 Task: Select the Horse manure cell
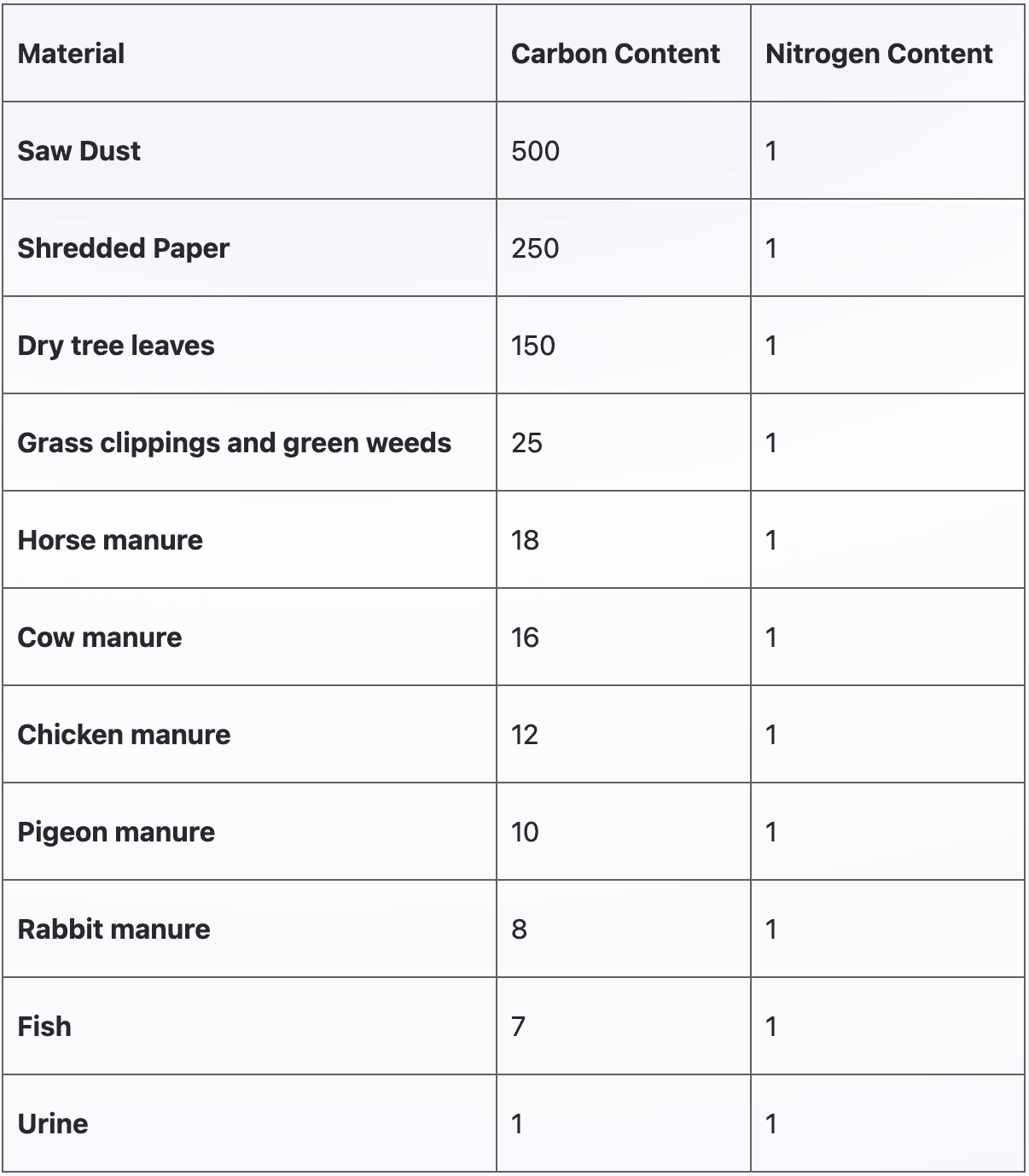click(x=110, y=540)
